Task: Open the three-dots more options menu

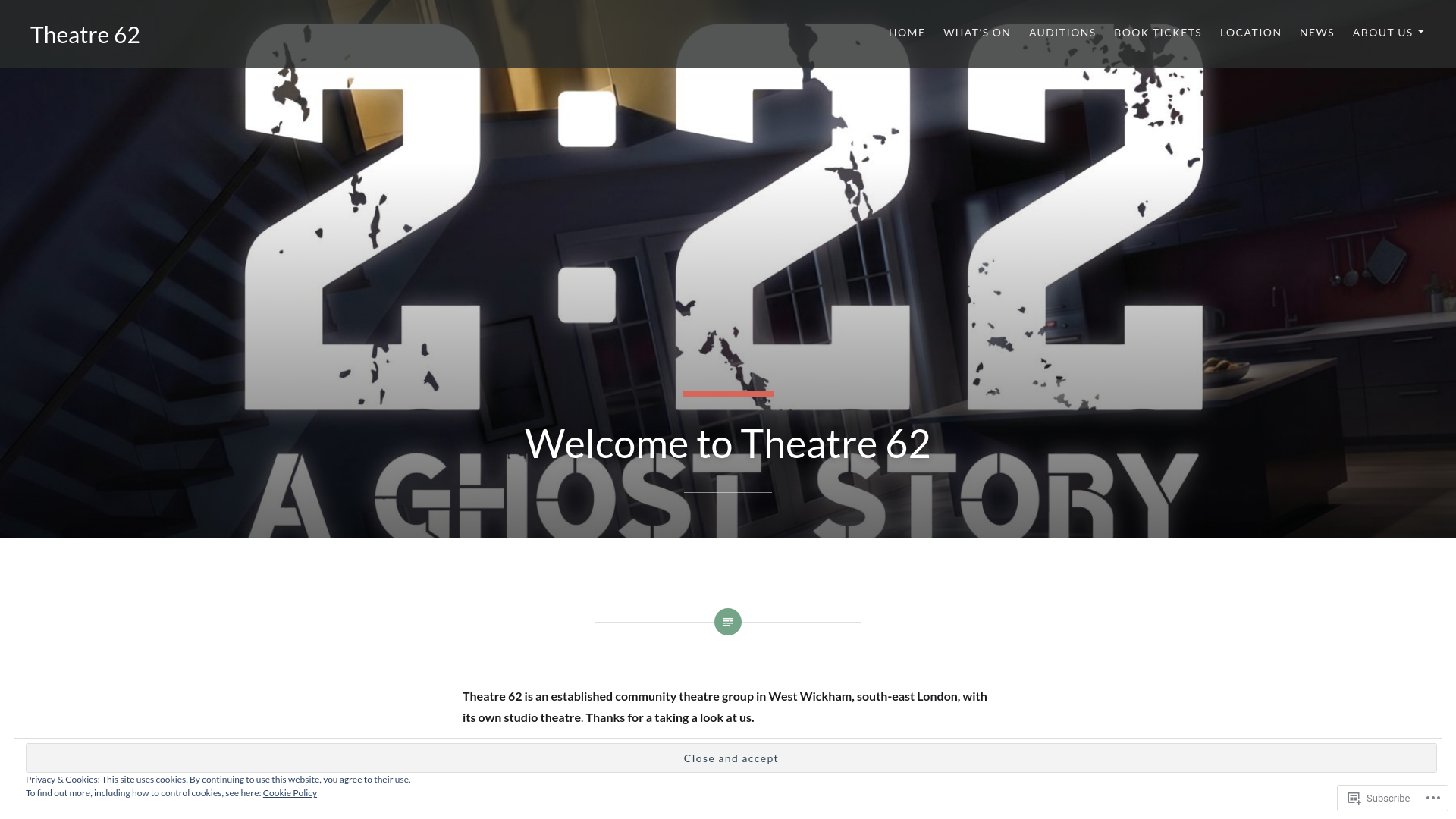Action: click(x=1432, y=798)
